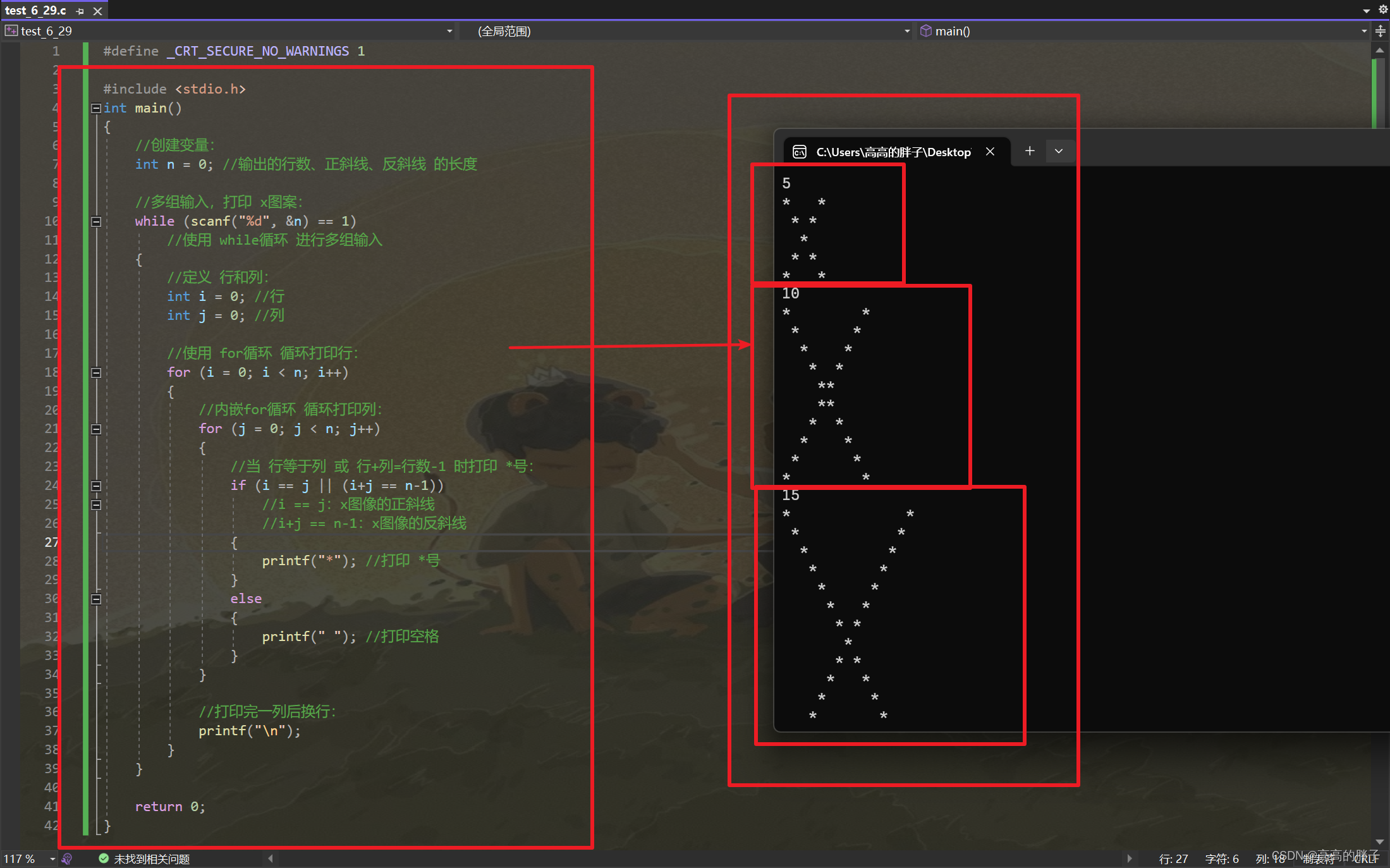1390x868 pixels.
Task: Click the split editor window icon
Action: click(1381, 31)
